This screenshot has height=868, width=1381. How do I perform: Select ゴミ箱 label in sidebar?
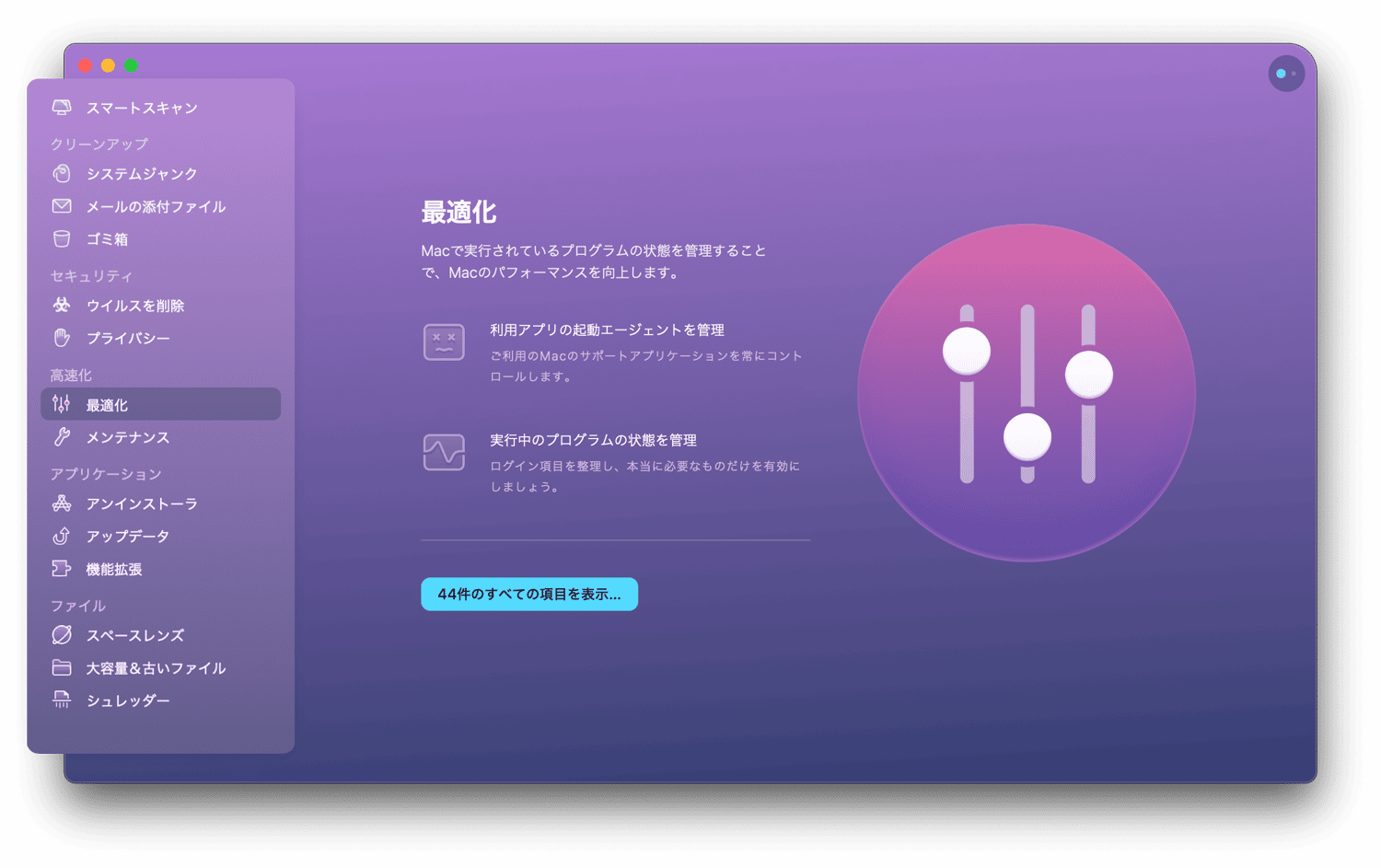click(x=107, y=239)
